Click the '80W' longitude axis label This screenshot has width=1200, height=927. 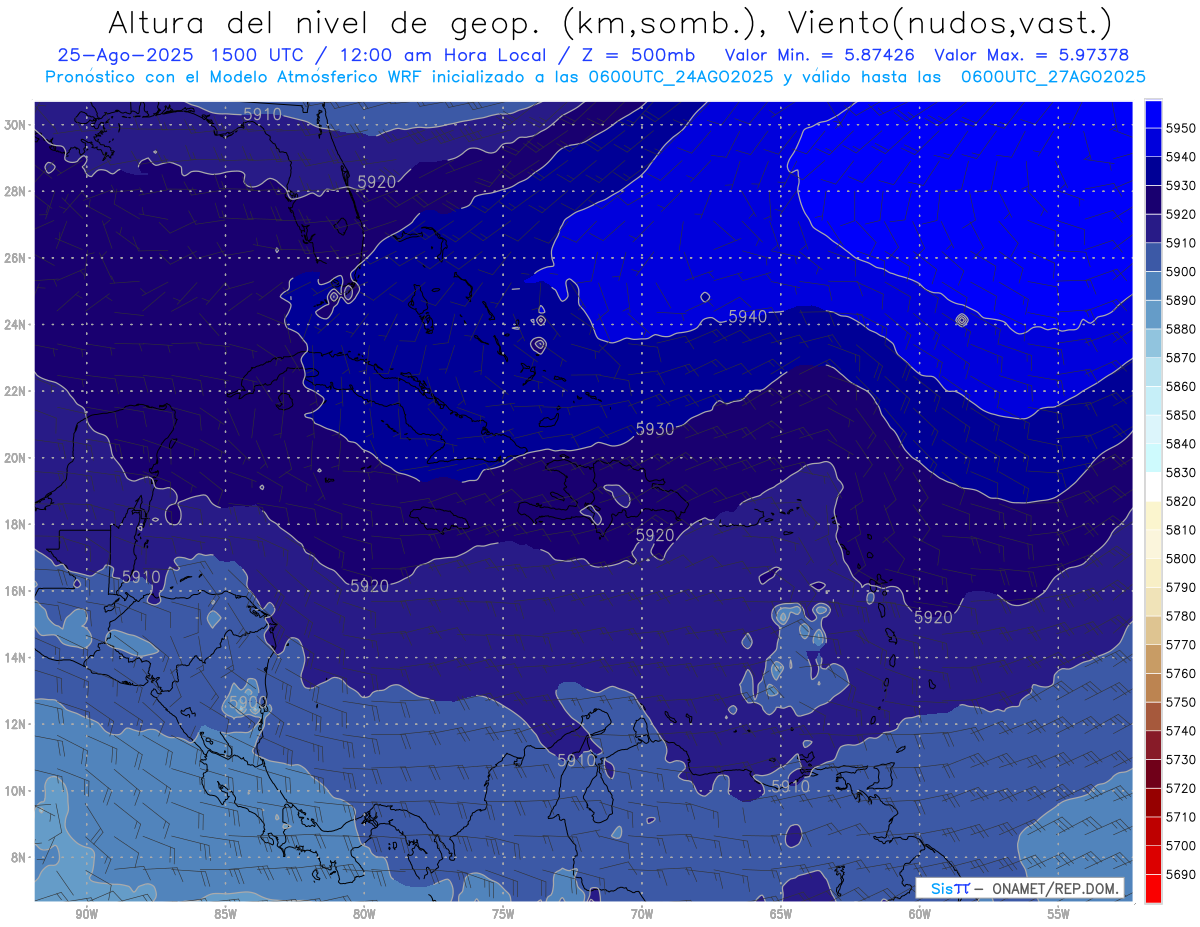(x=364, y=915)
